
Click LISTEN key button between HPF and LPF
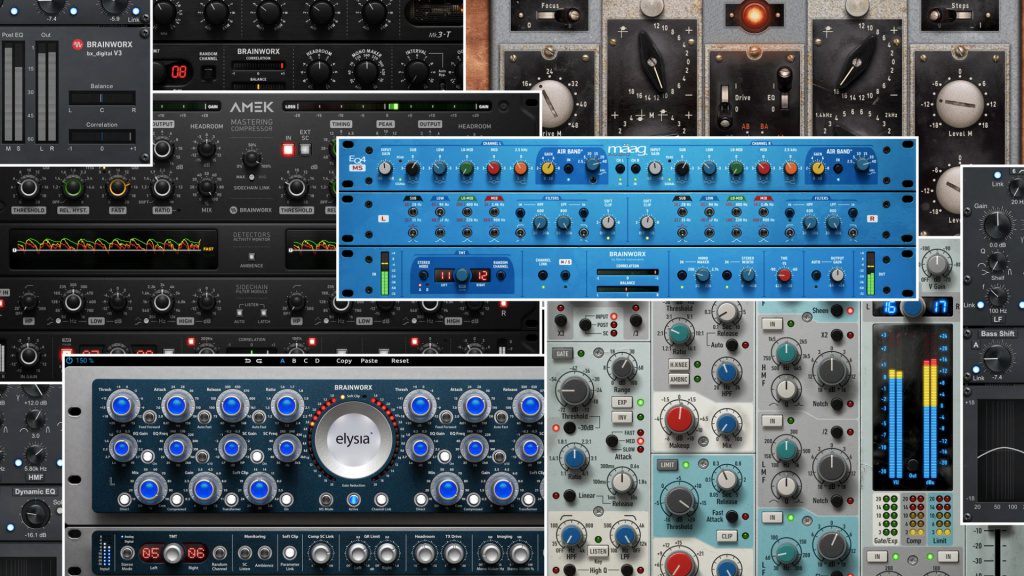coord(598,551)
